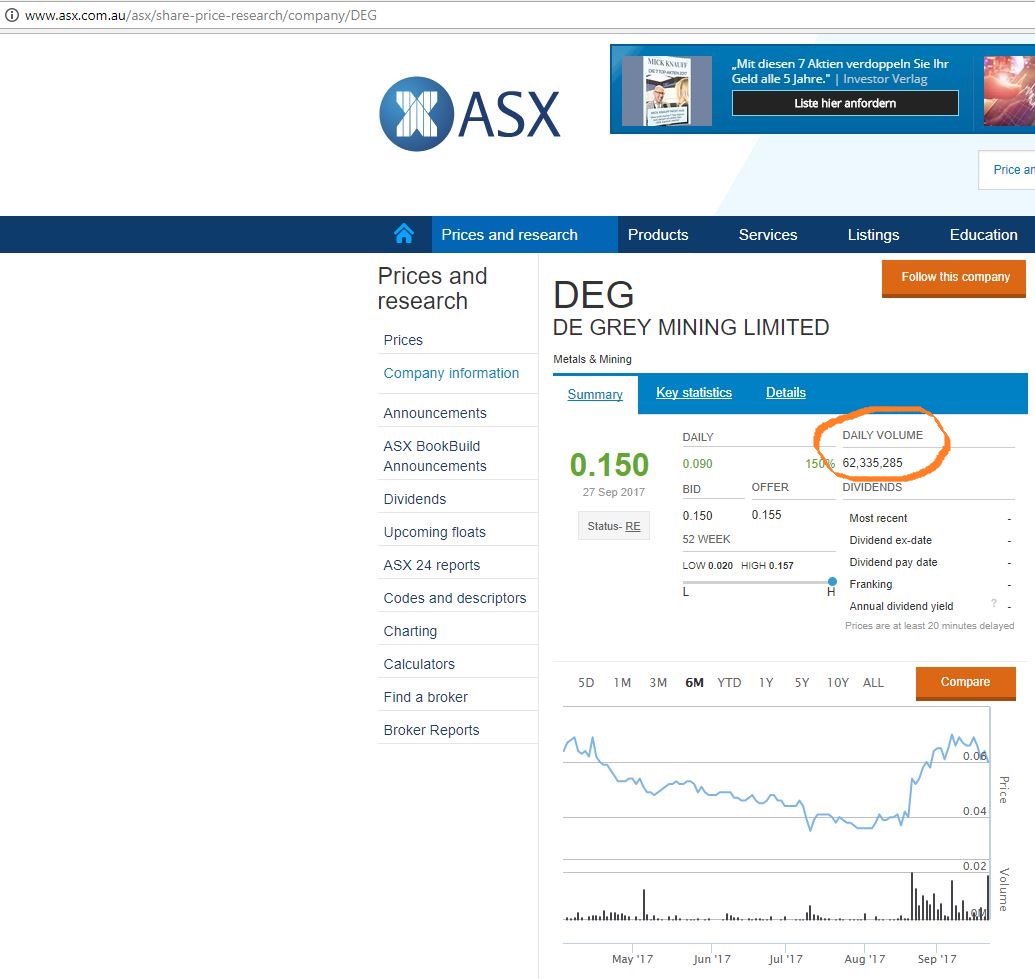
Task: Click the 'Investor Verlag' ad text
Action: pos(885,79)
